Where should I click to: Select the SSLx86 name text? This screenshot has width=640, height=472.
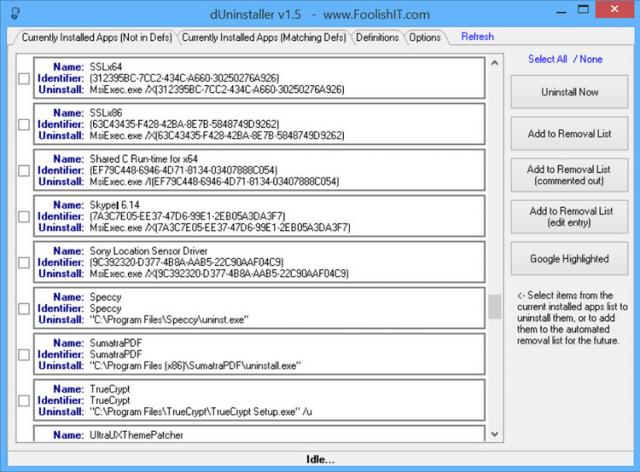(x=106, y=113)
